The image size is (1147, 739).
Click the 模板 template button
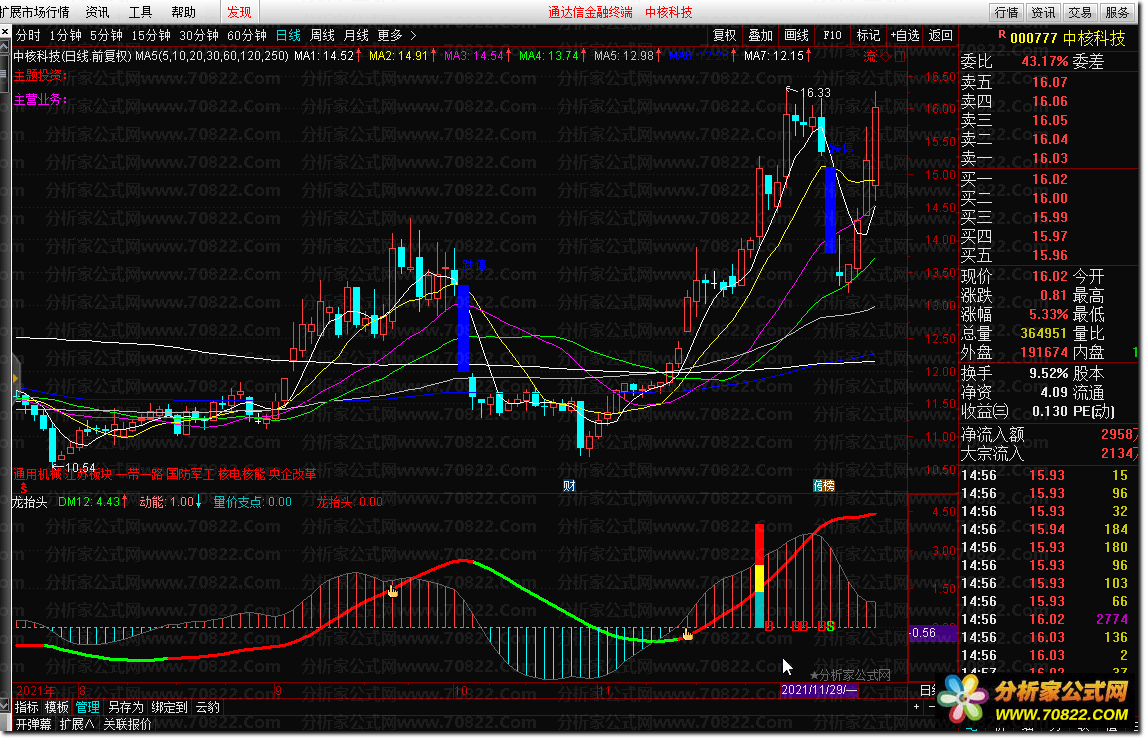(x=57, y=708)
